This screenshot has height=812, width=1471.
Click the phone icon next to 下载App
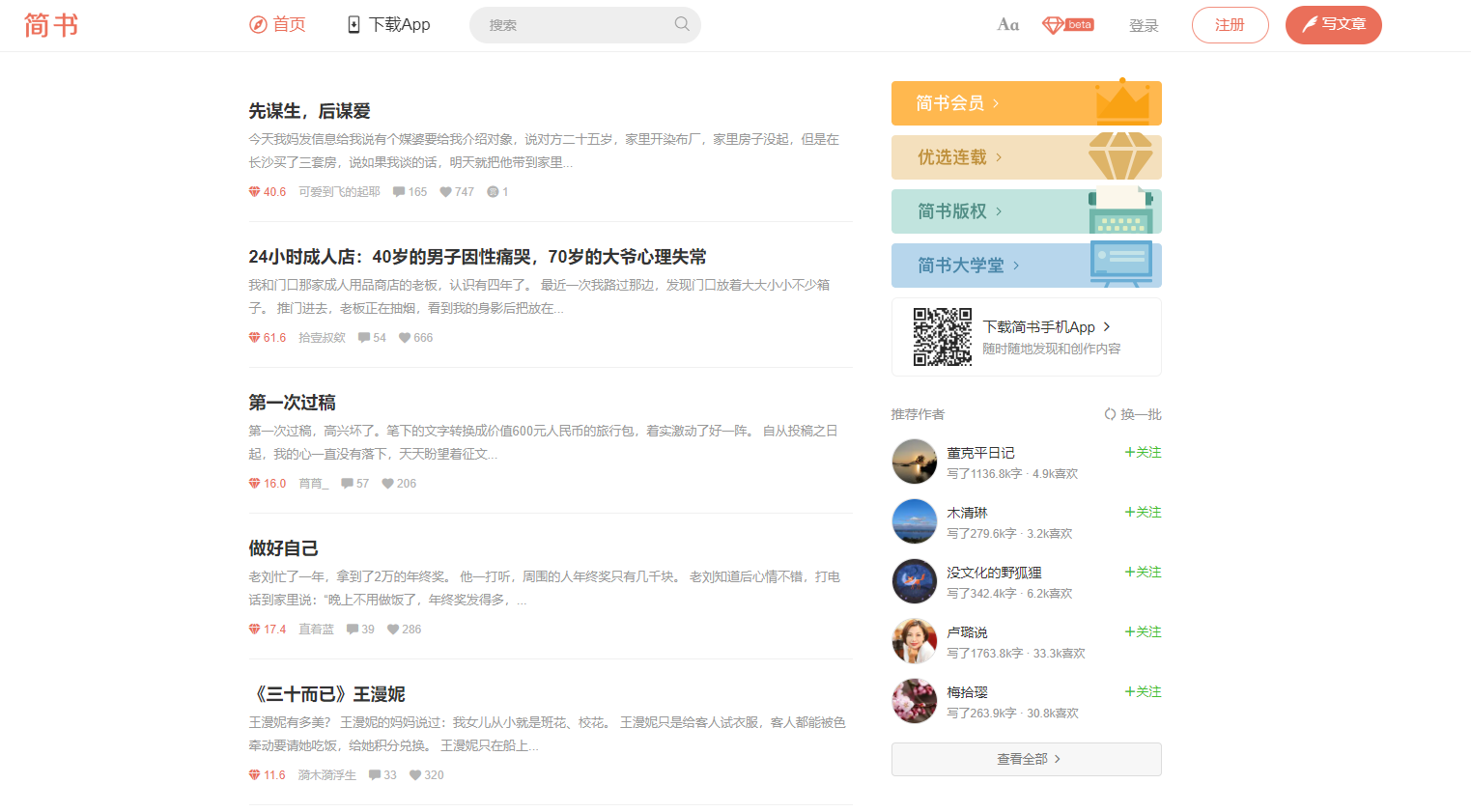pyautogui.click(x=352, y=23)
